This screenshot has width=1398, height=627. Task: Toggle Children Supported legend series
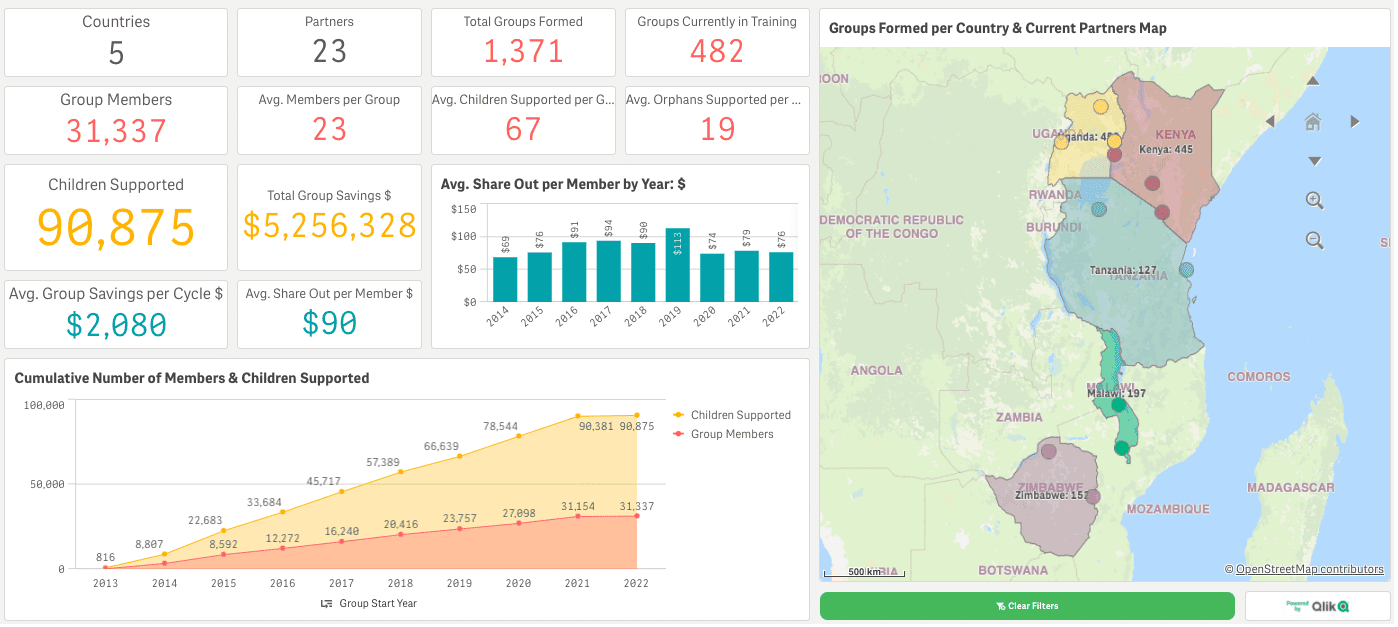pyautogui.click(x=733, y=415)
